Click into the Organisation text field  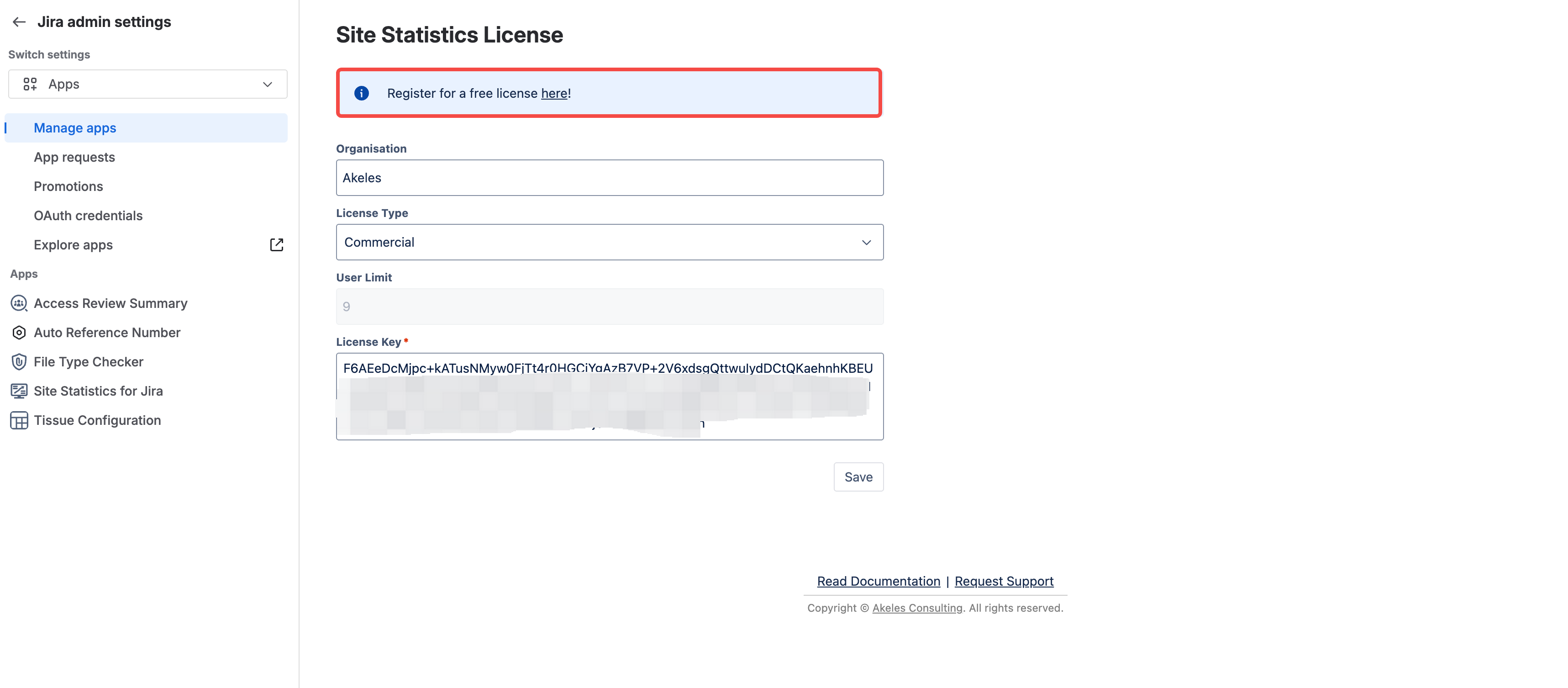tap(609, 178)
